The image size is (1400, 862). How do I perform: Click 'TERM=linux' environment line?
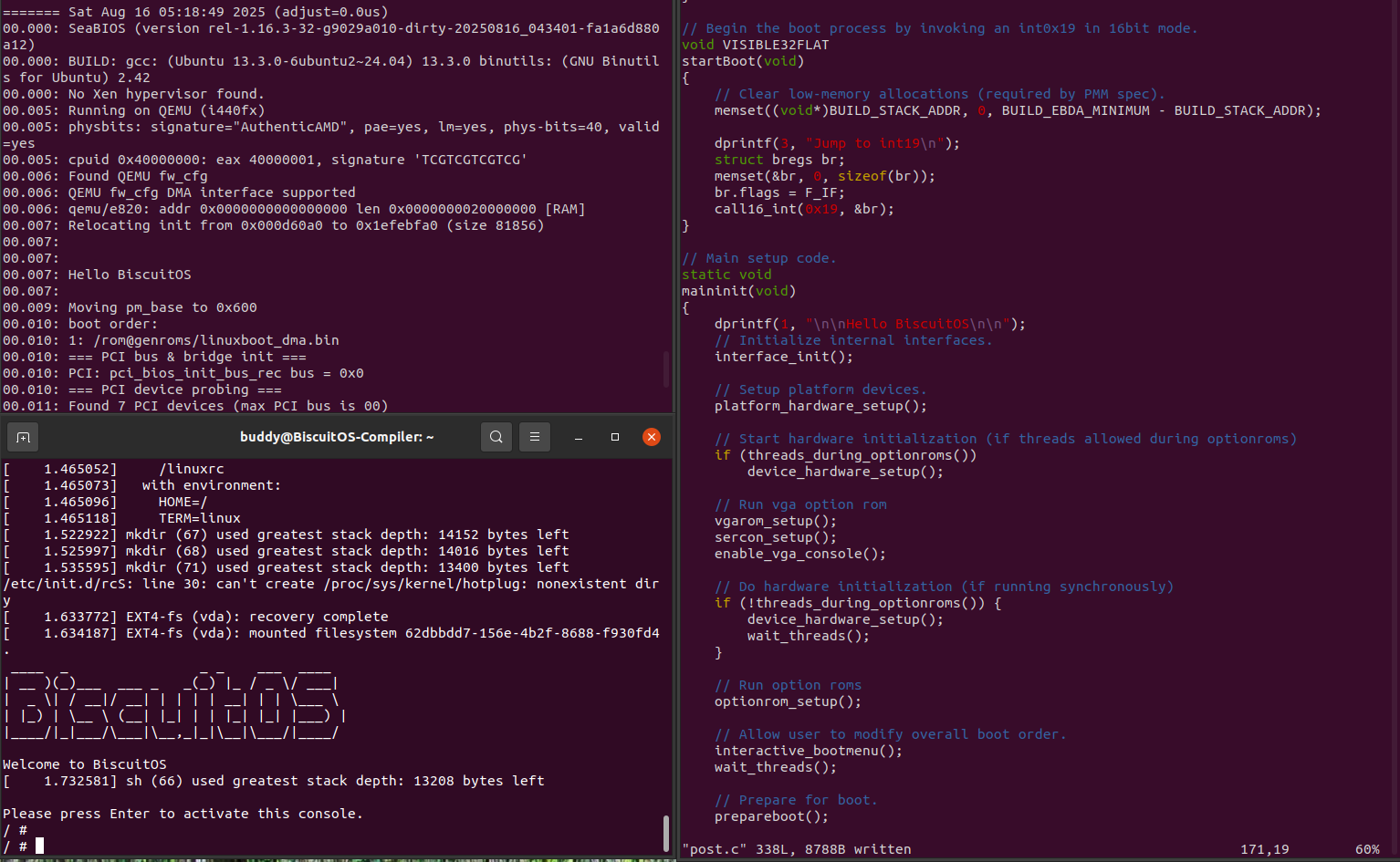(200, 518)
